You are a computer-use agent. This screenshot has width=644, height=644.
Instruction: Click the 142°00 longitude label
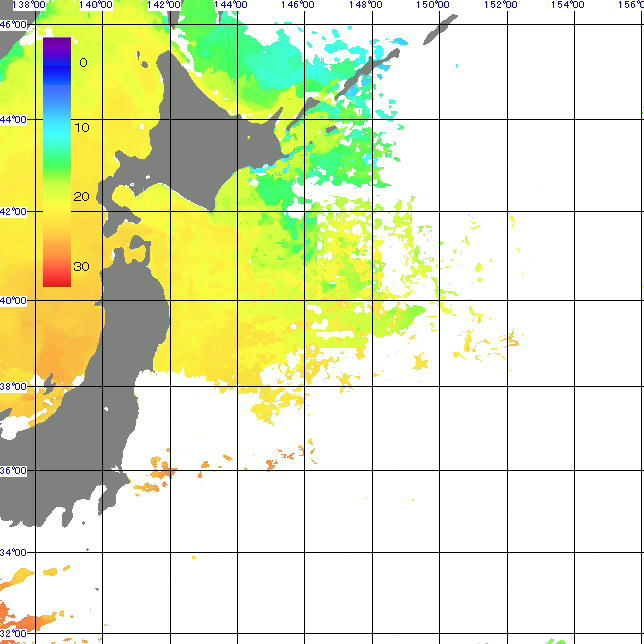163,5
